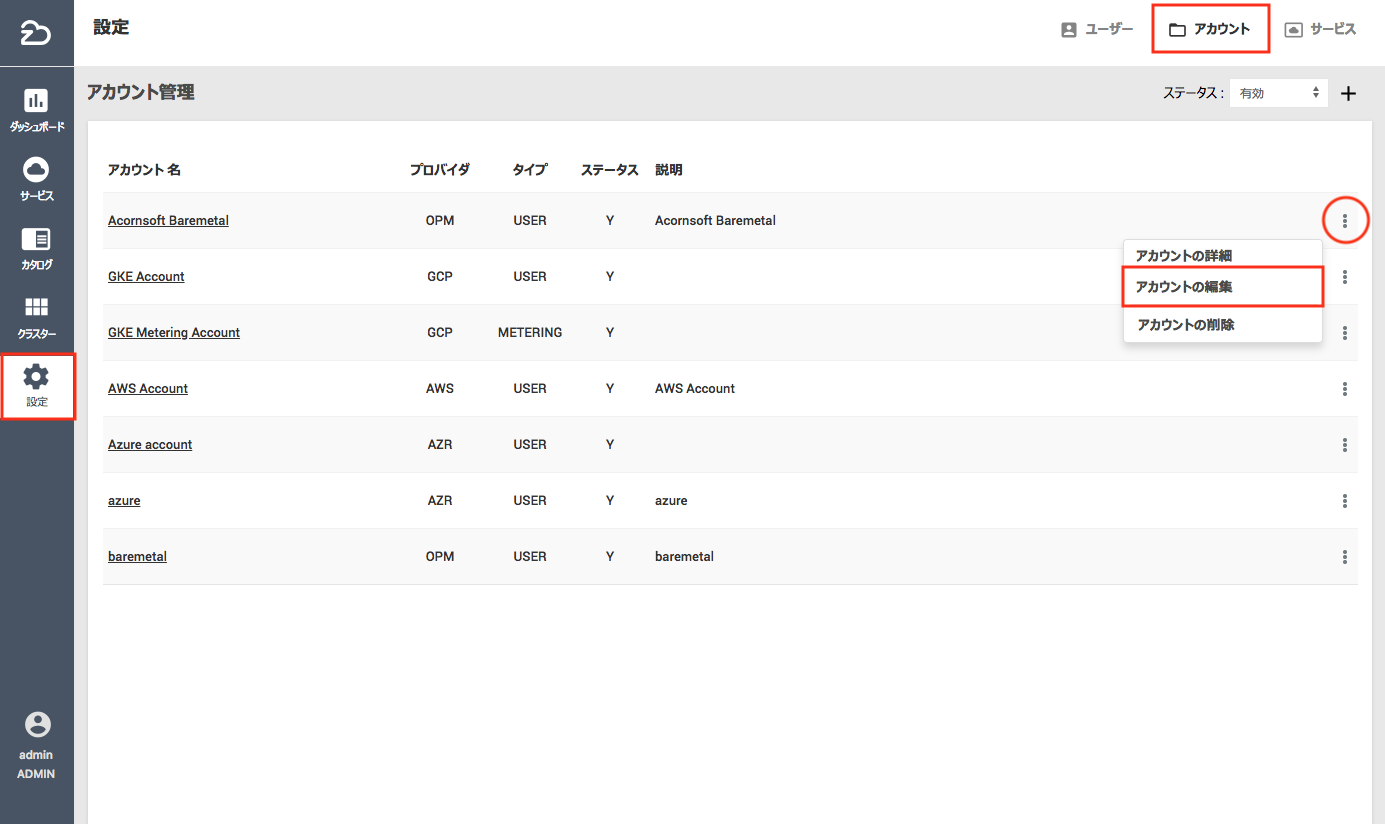Click the cloud logo in sidebar top
This screenshot has width=1385, height=824.
point(36,34)
